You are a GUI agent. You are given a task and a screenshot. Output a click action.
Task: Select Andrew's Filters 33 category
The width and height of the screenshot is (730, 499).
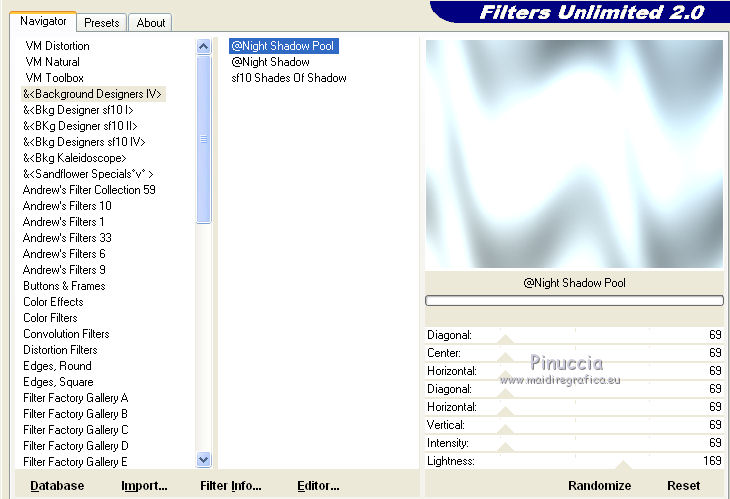click(x=67, y=238)
